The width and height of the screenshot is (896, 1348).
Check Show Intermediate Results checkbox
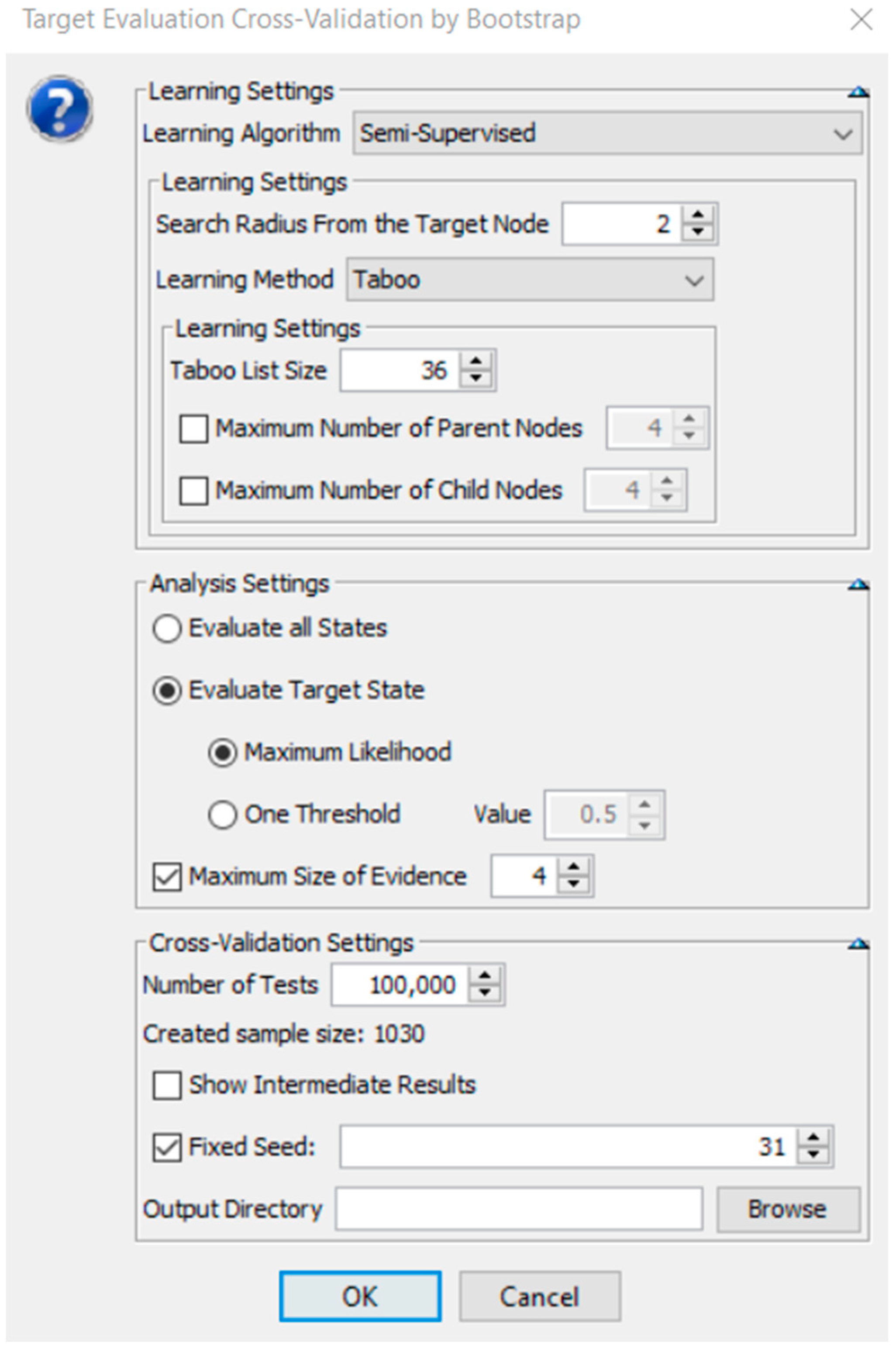[x=167, y=1085]
